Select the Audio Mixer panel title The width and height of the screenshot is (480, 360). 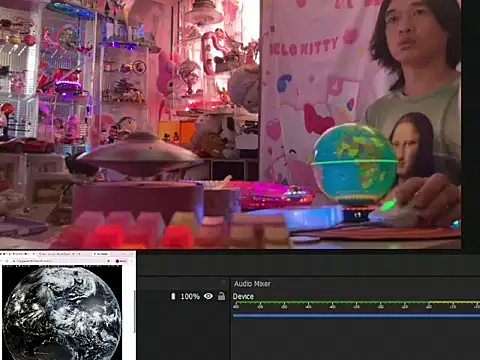click(x=252, y=284)
